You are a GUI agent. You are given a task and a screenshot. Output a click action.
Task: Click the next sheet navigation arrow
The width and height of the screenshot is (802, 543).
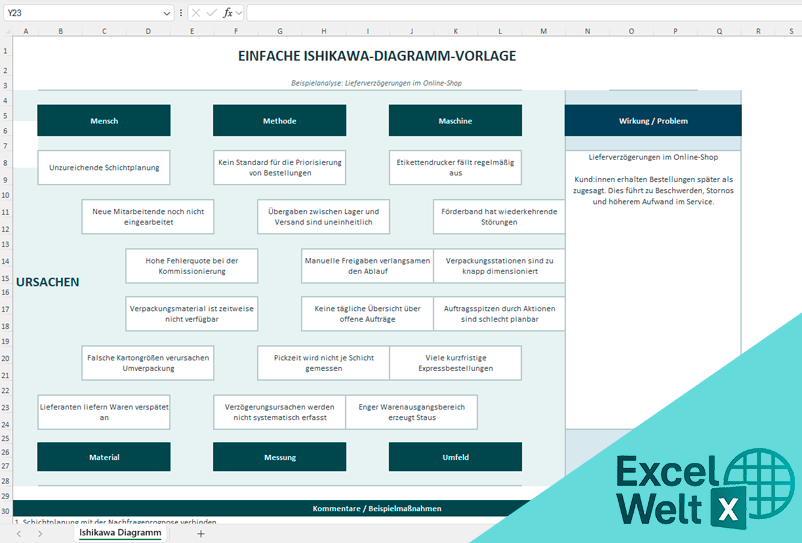(x=40, y=534)
